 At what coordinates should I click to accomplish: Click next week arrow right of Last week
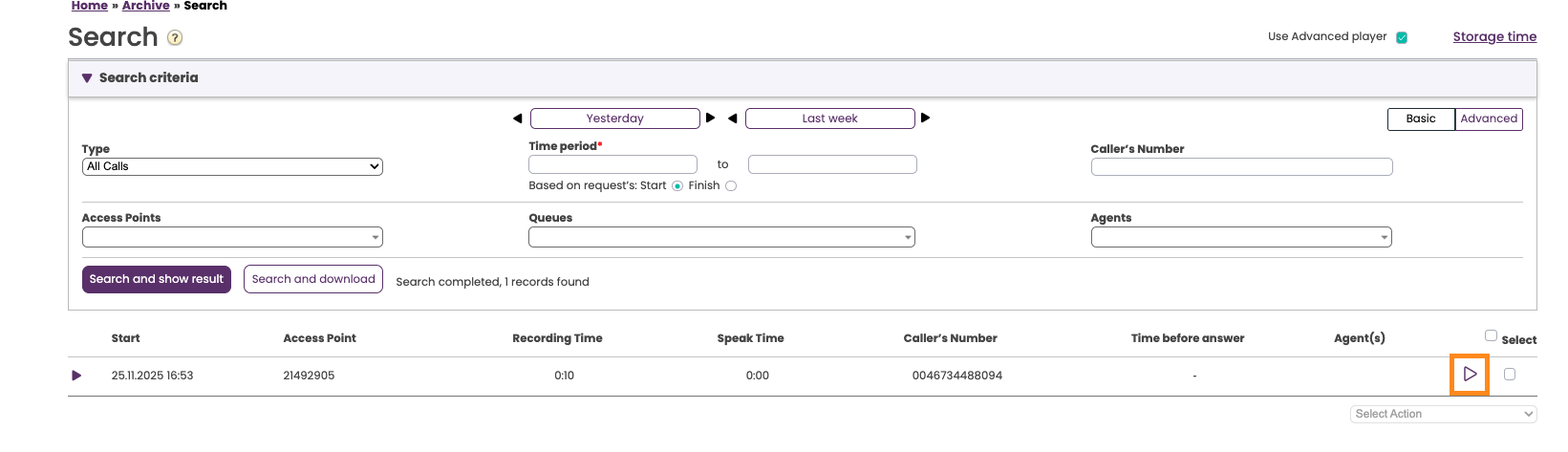pos(925,118)
